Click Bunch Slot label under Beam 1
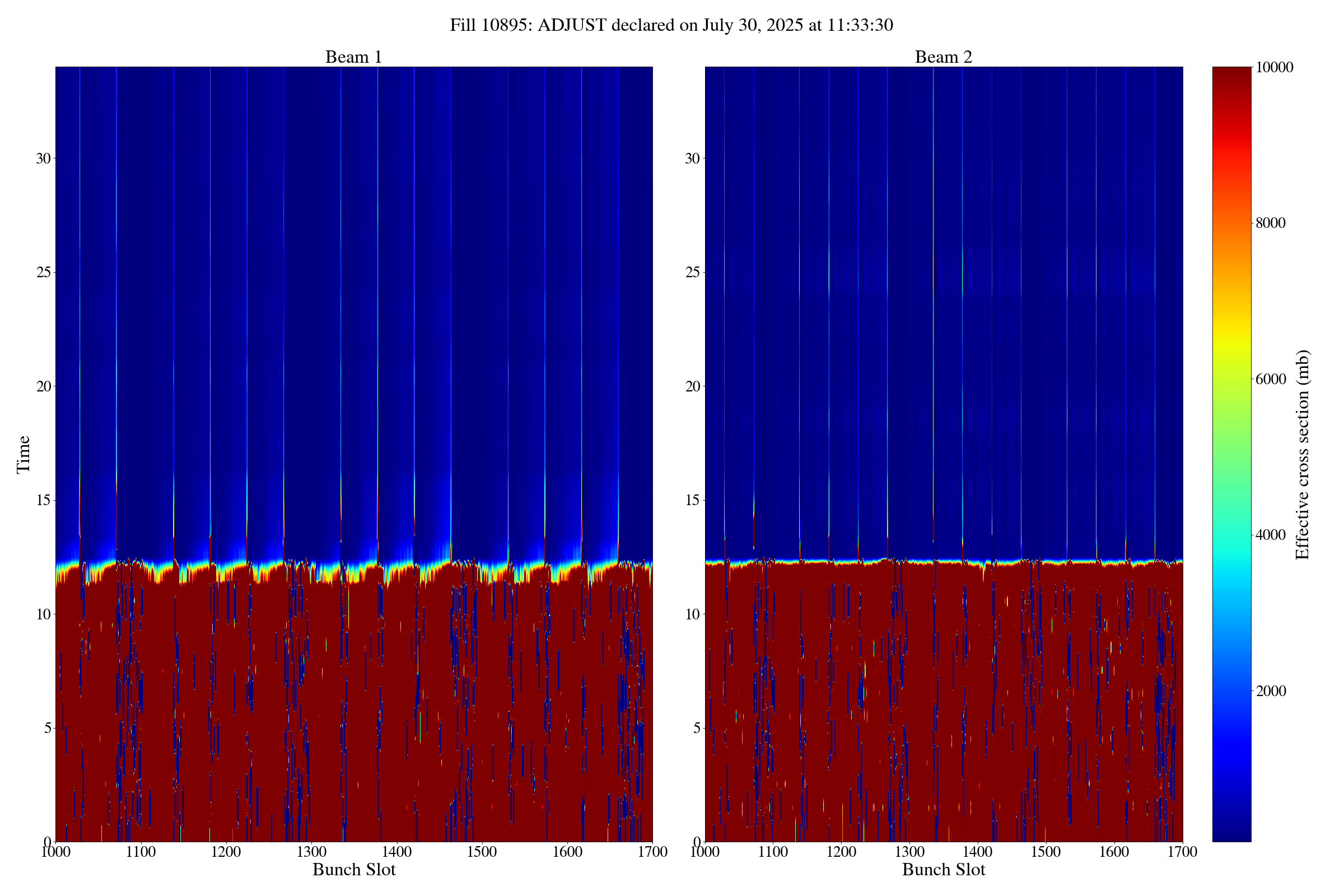Viewport: 1344px width, 896px height. pyautogui.click(x=354, y=870)
